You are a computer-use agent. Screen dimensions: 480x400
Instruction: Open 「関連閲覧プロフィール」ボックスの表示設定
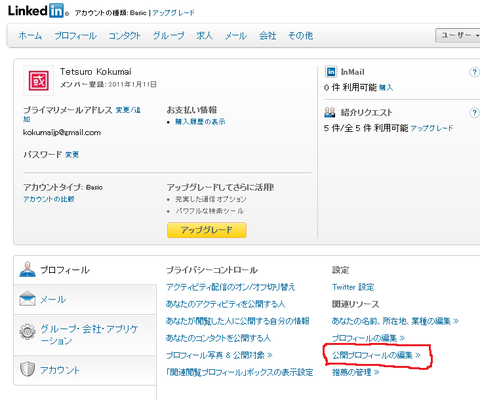click(239, 372)
